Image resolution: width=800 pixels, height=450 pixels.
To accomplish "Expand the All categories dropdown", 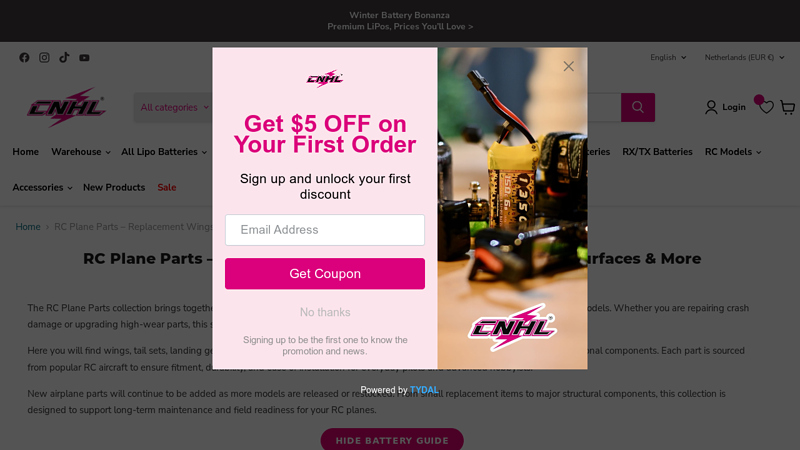I will pyautogui.click(x=174, y=108).
